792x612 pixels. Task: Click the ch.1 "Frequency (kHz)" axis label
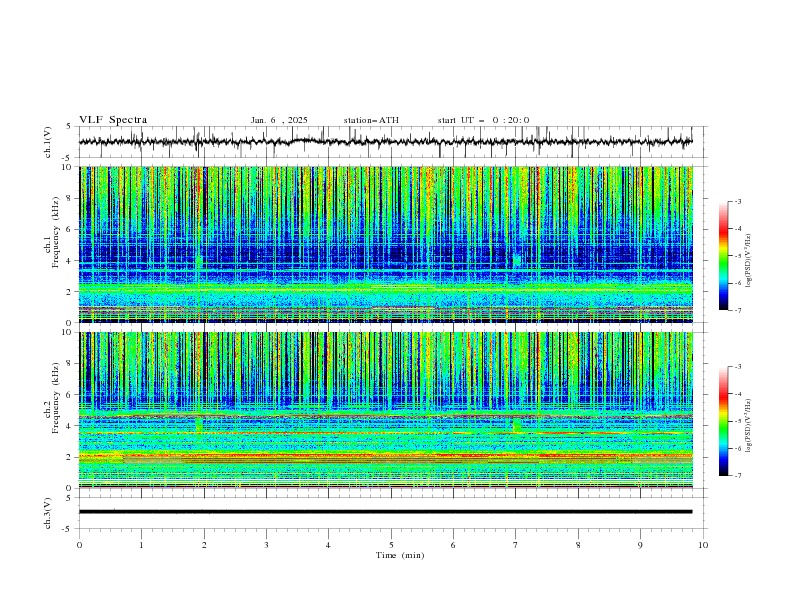[x=56, y=232]
